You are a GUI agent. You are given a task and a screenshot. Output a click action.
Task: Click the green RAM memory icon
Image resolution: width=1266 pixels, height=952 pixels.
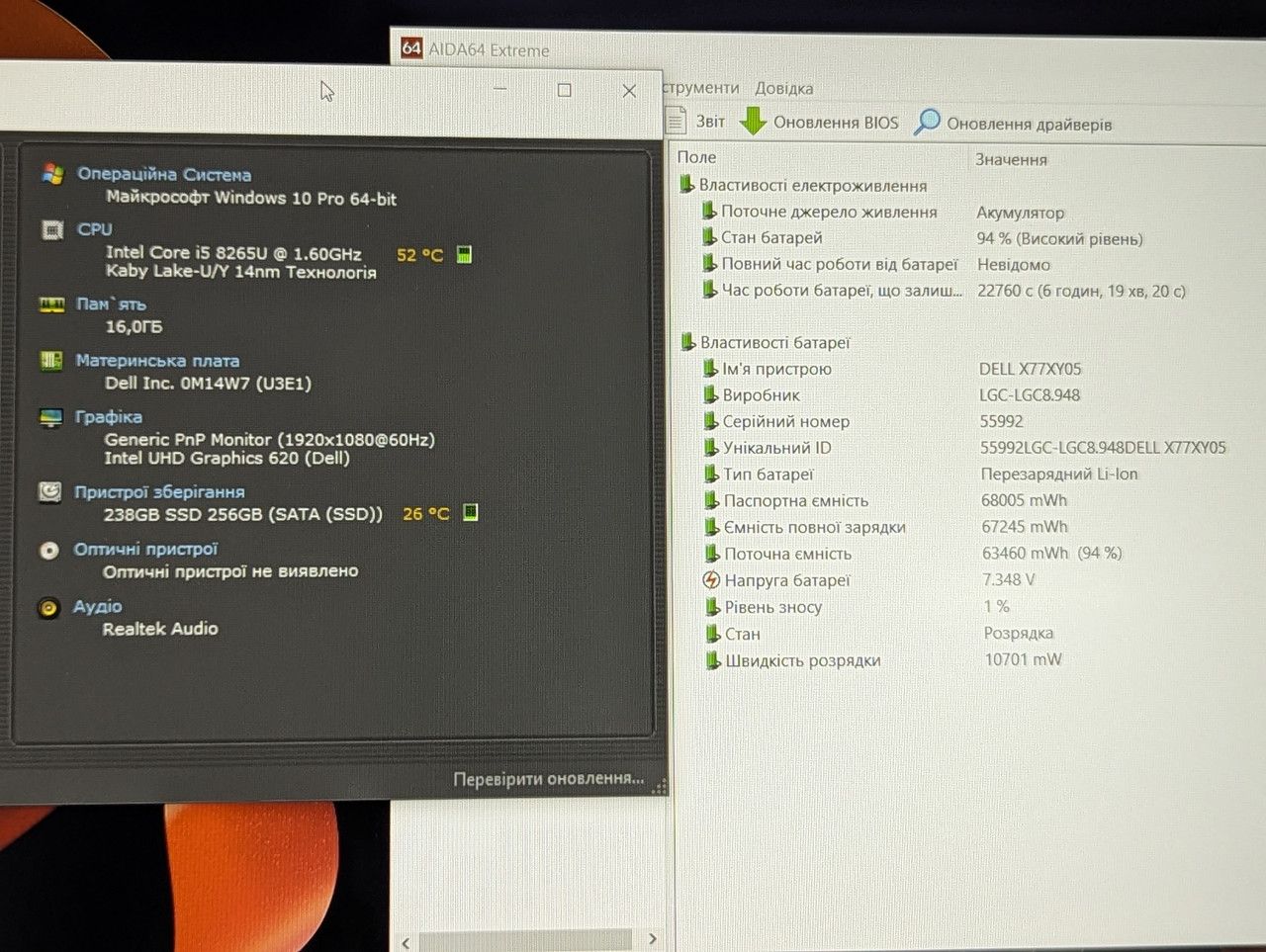(51, 304)
